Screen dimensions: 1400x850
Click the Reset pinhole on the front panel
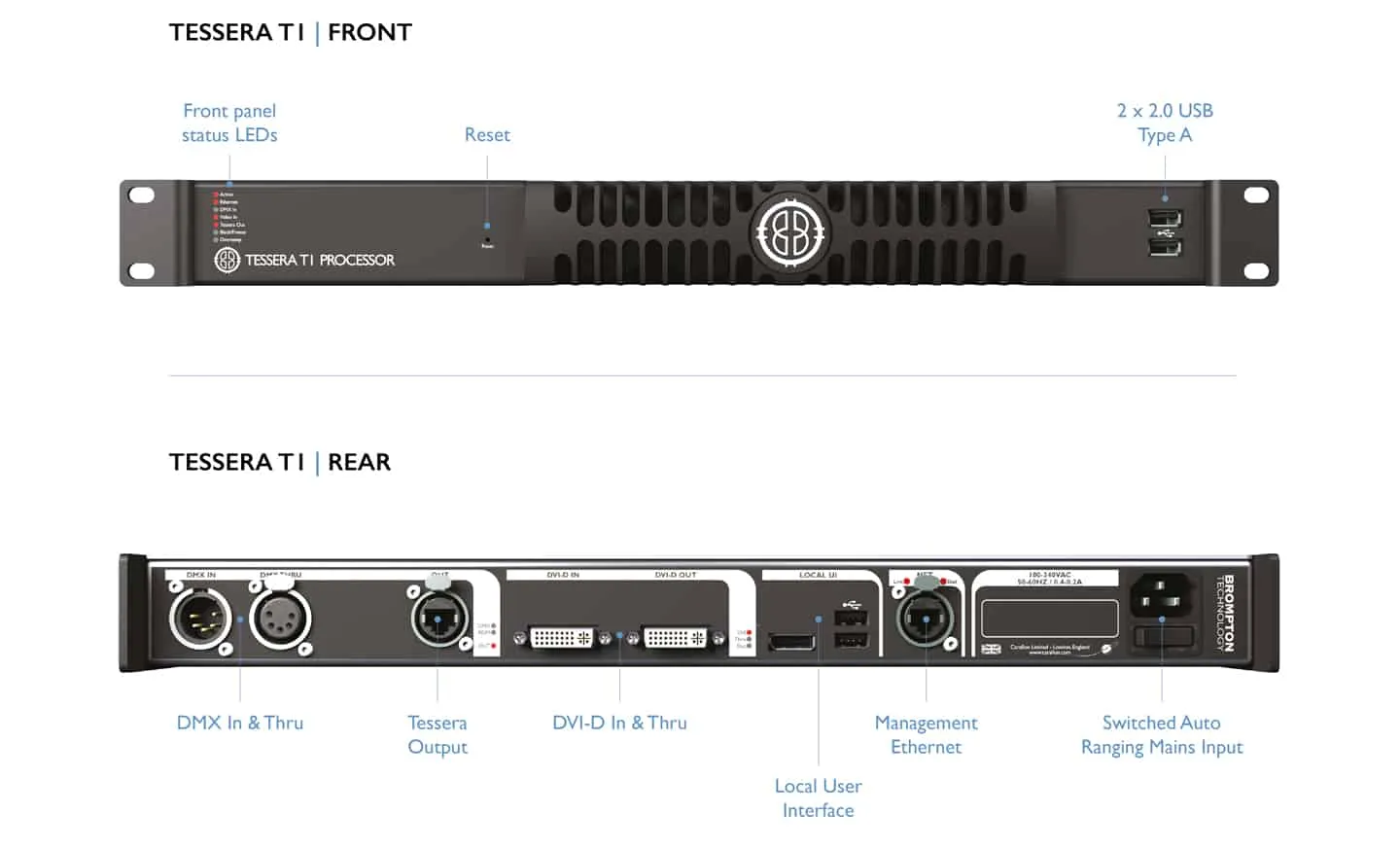pos(487,238)
